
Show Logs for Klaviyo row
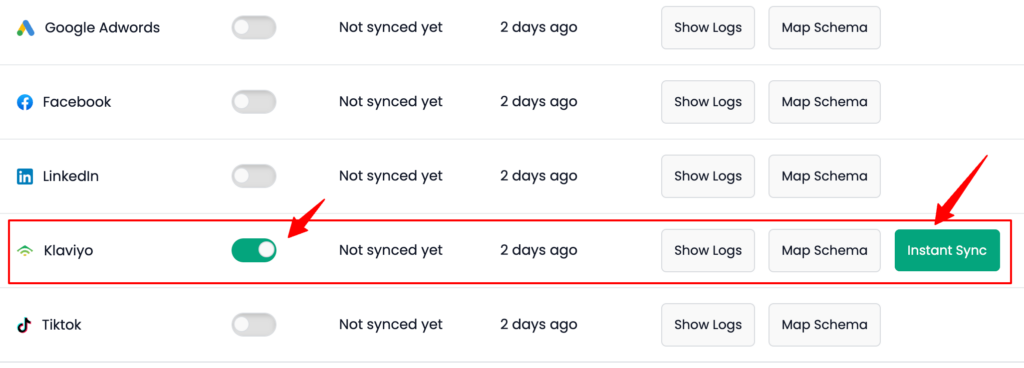[x=708, y=251]
